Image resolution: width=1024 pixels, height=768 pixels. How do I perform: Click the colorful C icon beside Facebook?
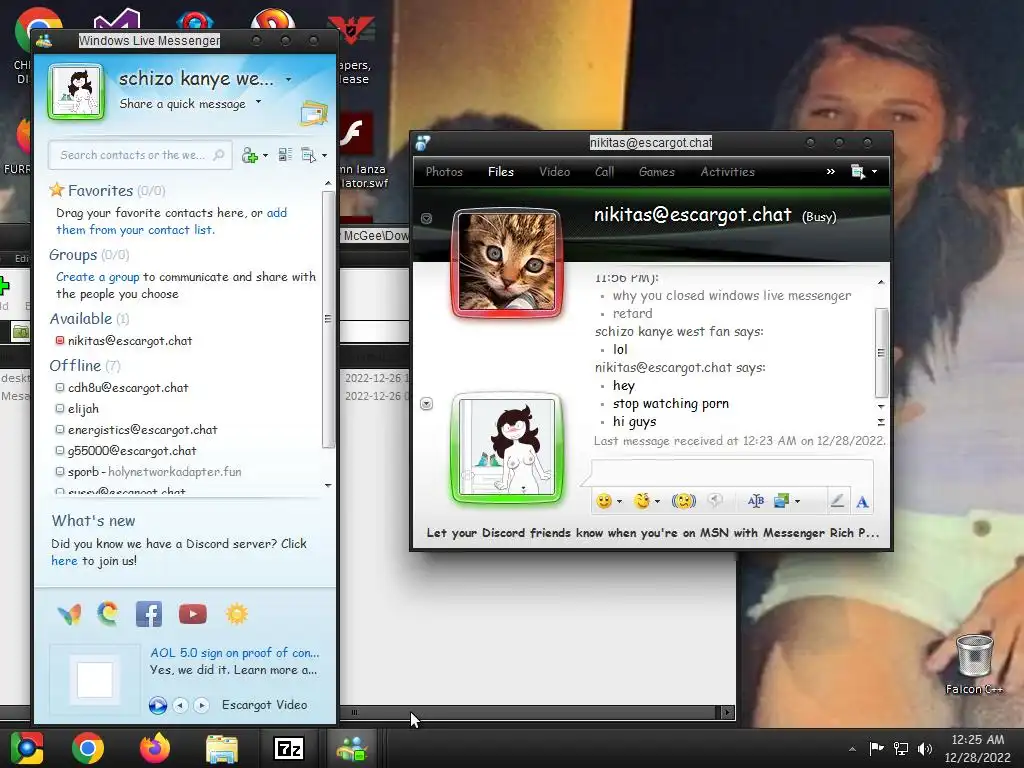tap(108, 614)
